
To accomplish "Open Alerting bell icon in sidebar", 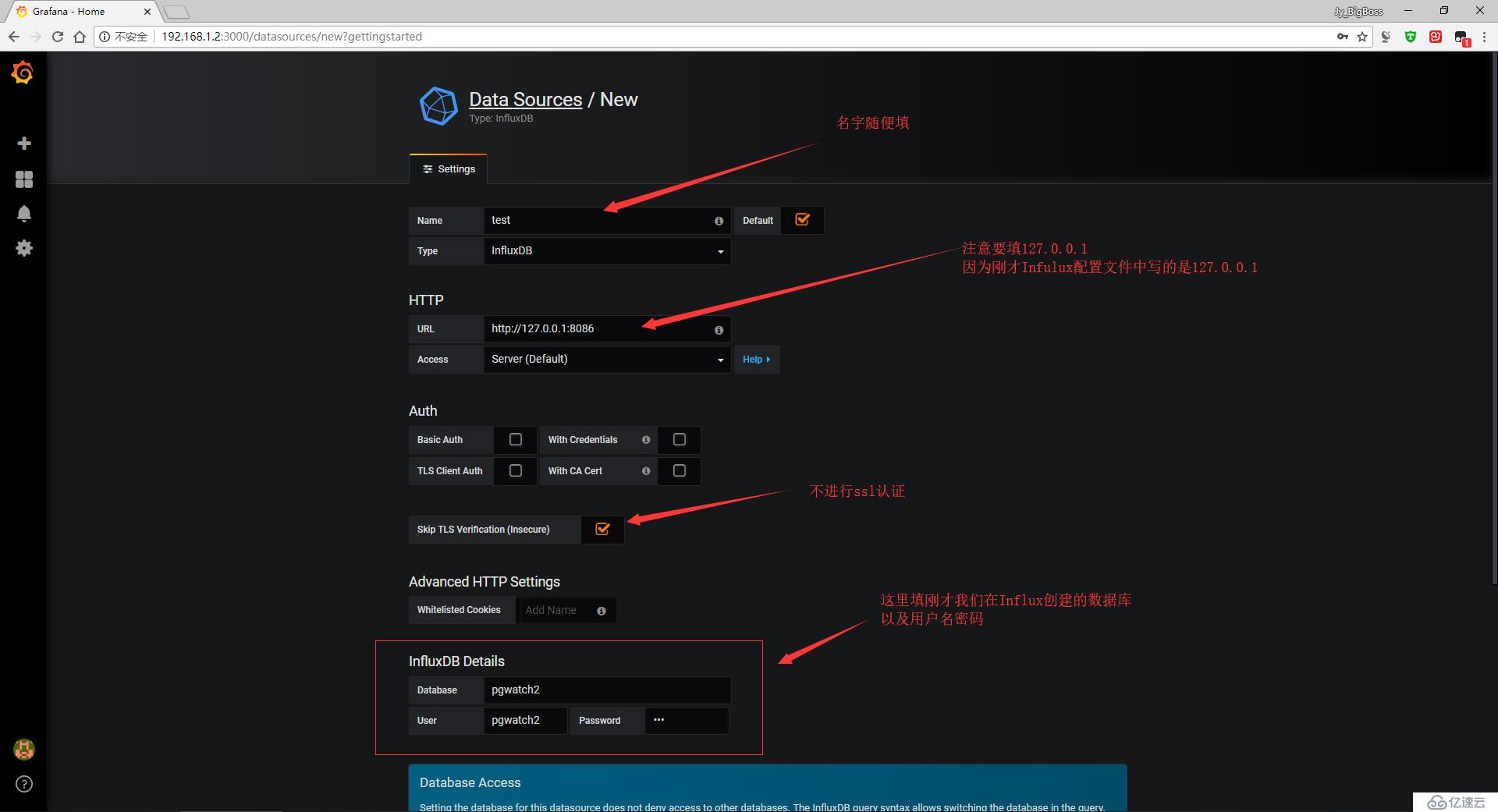I will (24, 214).
